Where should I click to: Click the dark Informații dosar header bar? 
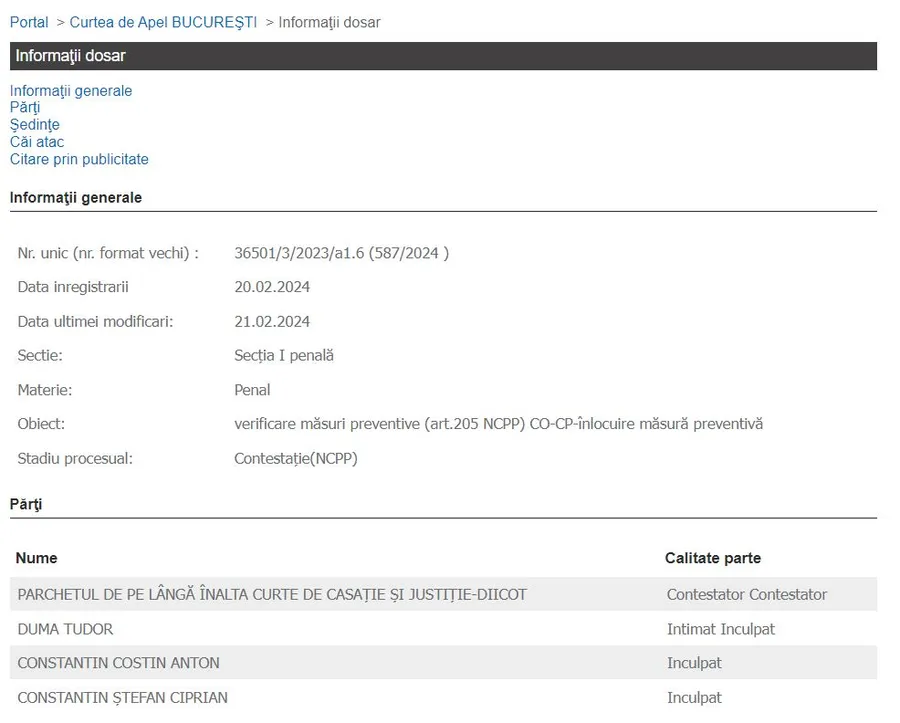(443, 56)
